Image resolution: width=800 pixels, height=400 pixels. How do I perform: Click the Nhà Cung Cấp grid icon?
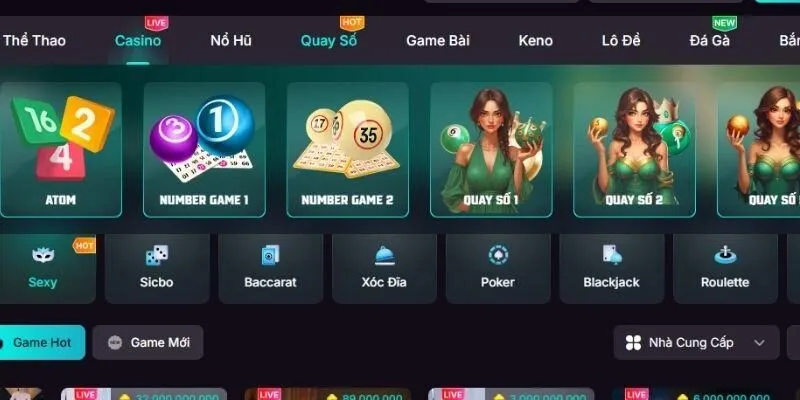point(633,343)
